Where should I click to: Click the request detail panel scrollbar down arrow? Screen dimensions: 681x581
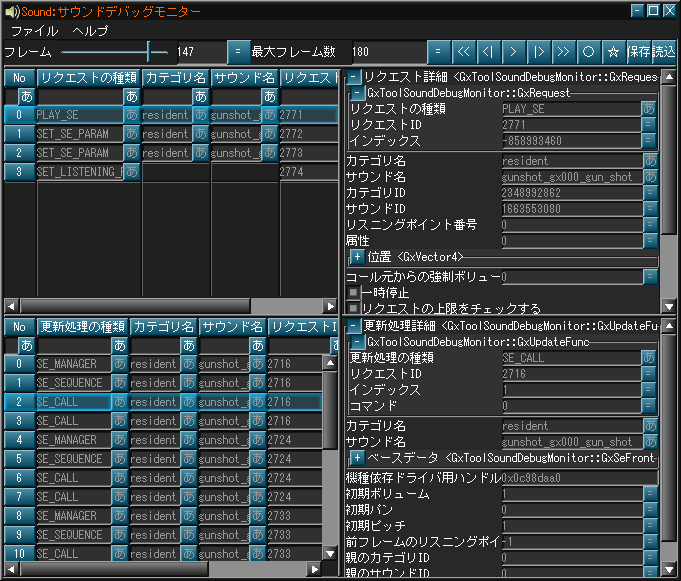pos(669,307)
